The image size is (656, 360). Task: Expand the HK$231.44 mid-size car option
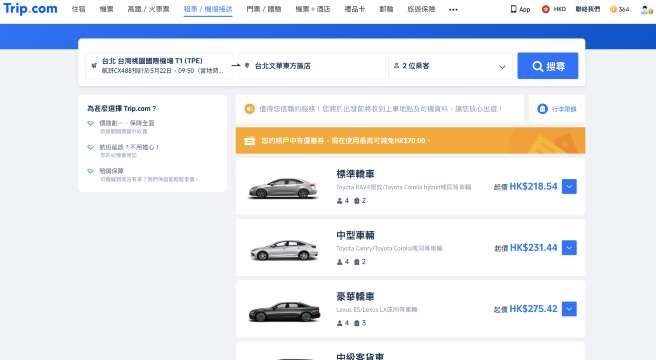[x=569, y=247]
